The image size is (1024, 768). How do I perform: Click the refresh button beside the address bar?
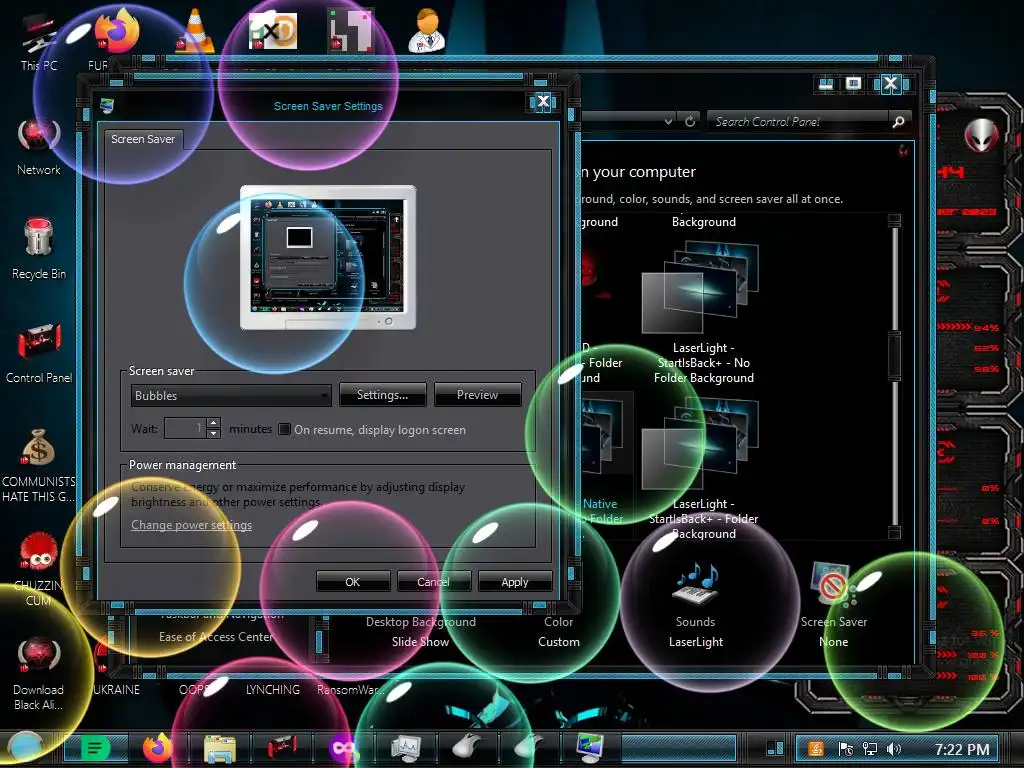[x=690, y=121]
